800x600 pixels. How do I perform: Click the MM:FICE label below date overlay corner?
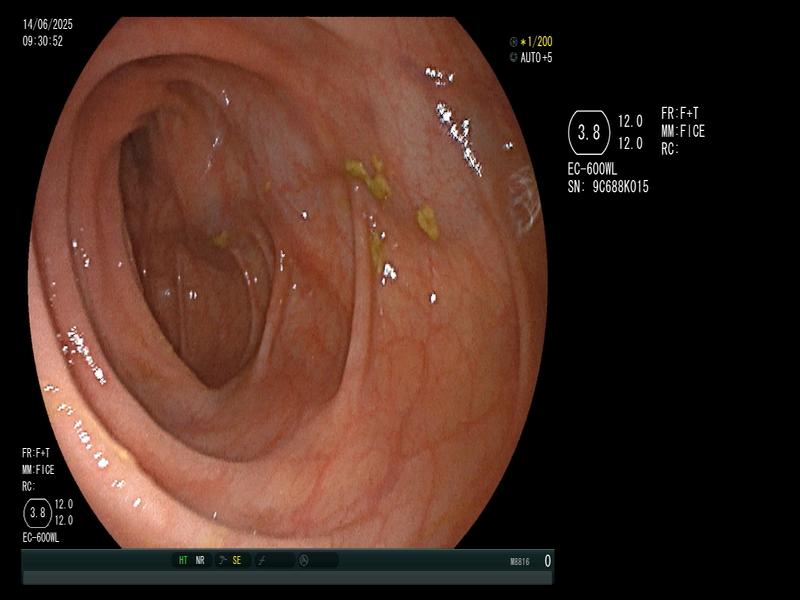pyautogui.click(x=38, y=470)
